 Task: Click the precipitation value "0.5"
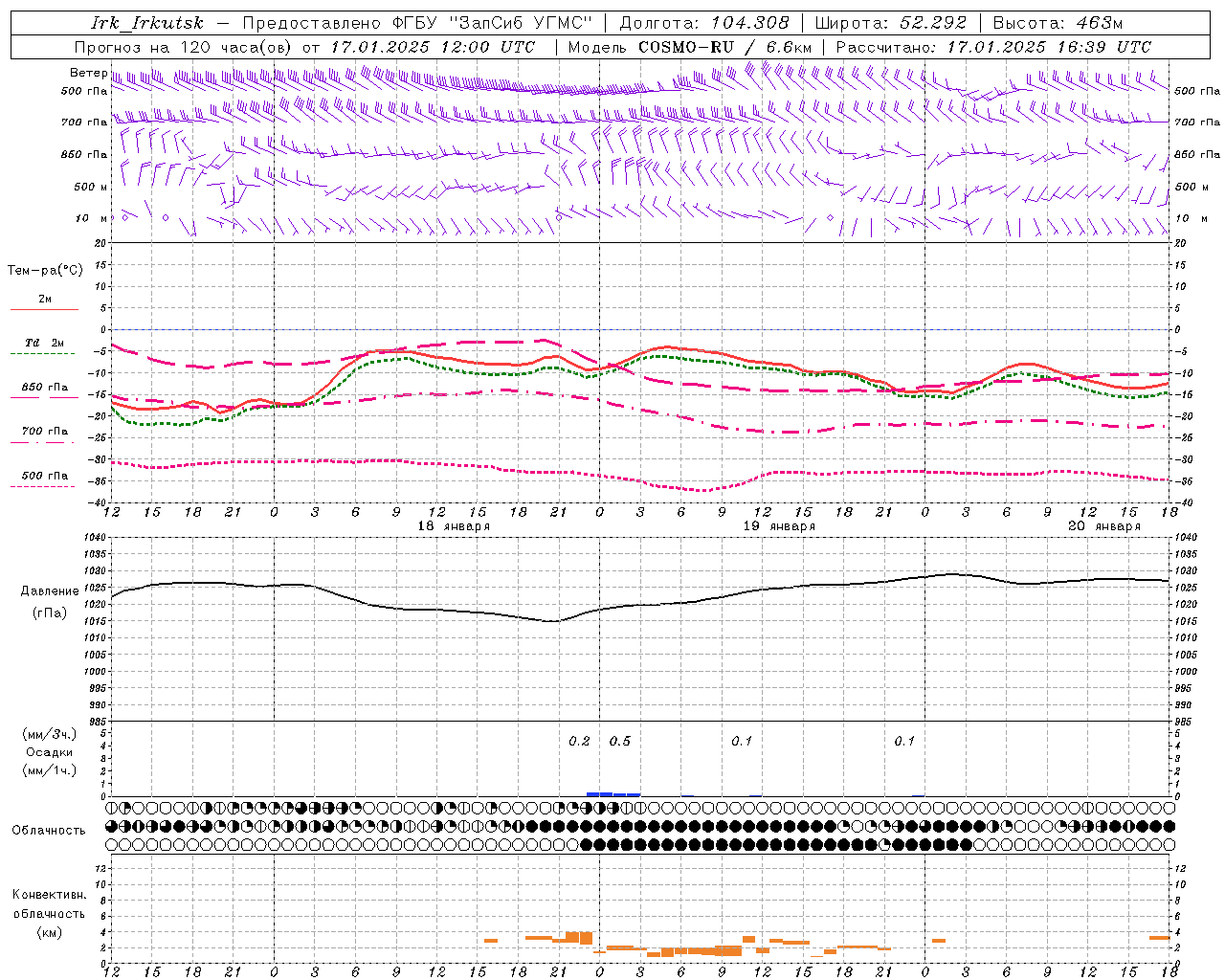coord(620,742)
